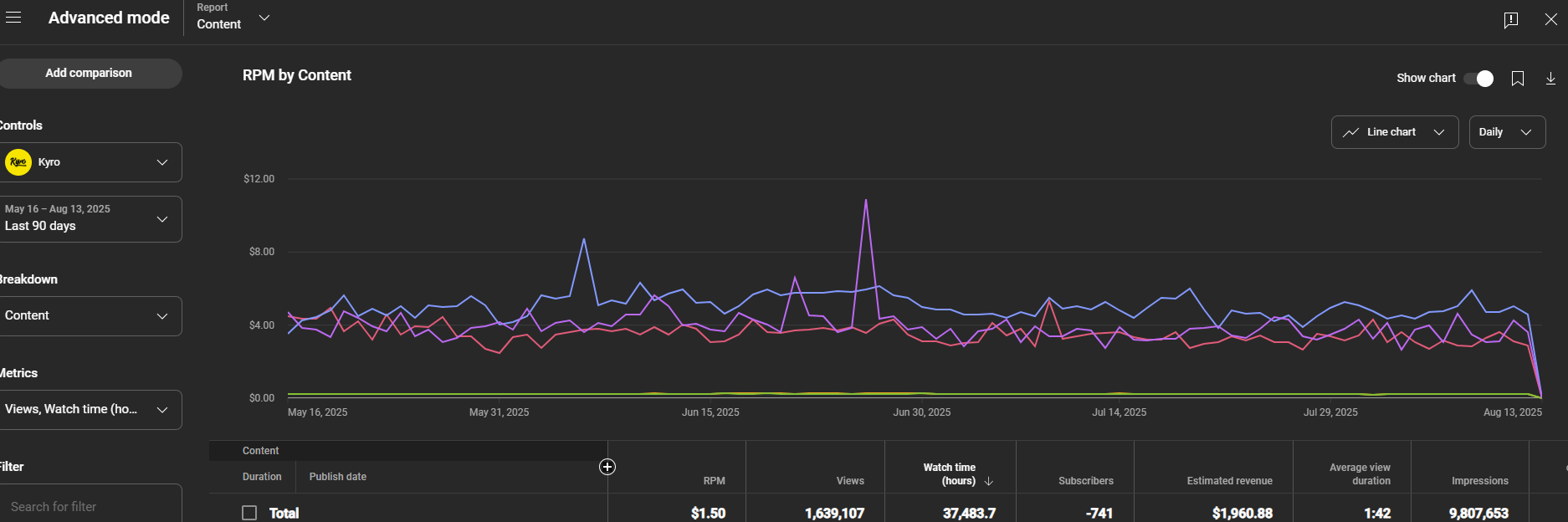Screen dimensions: 1568x522
Task: Check the Total row checkbox
Action: [249, 513]
